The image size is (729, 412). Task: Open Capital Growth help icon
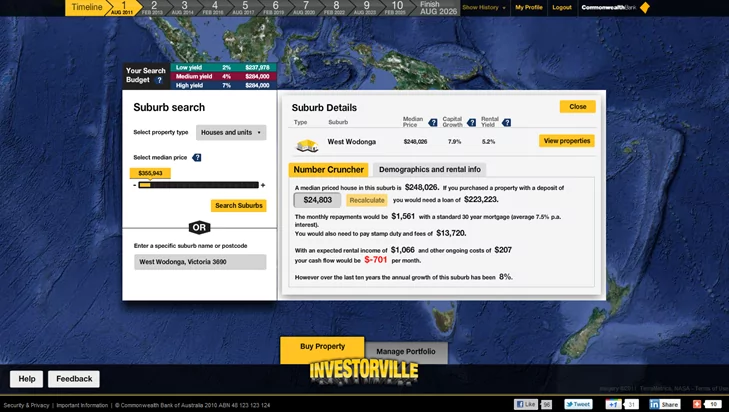(x=471, y=122)
